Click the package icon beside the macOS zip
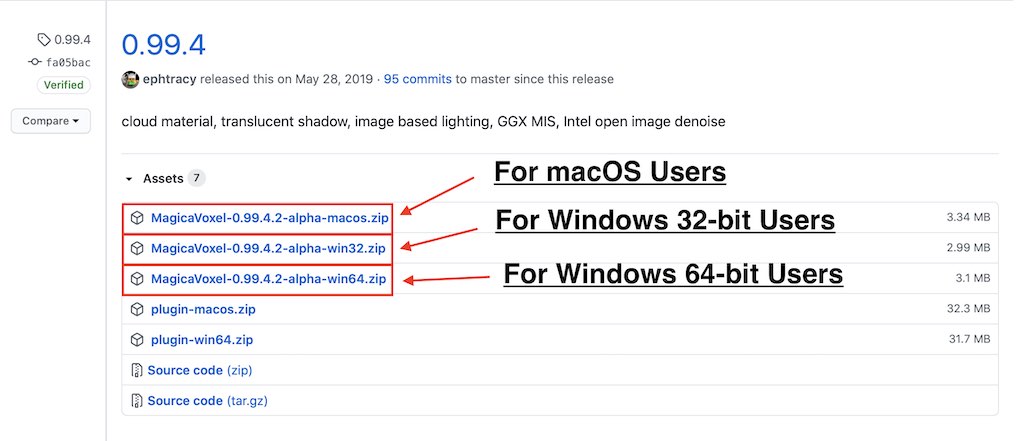Viewport: 1024px width, 441px height. click(137, 217)
